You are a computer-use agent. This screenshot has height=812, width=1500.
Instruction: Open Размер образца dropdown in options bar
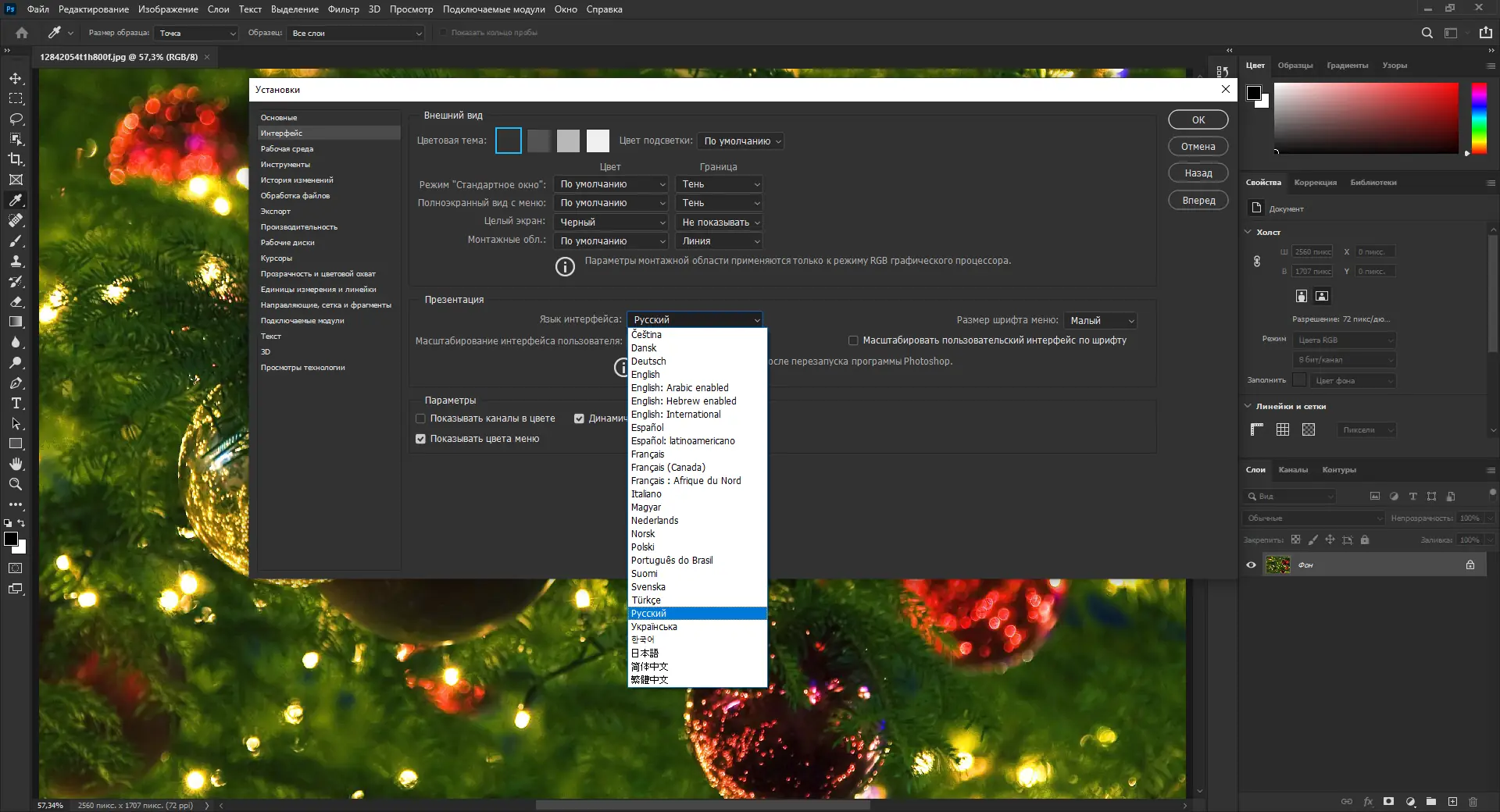pos(196,33)
